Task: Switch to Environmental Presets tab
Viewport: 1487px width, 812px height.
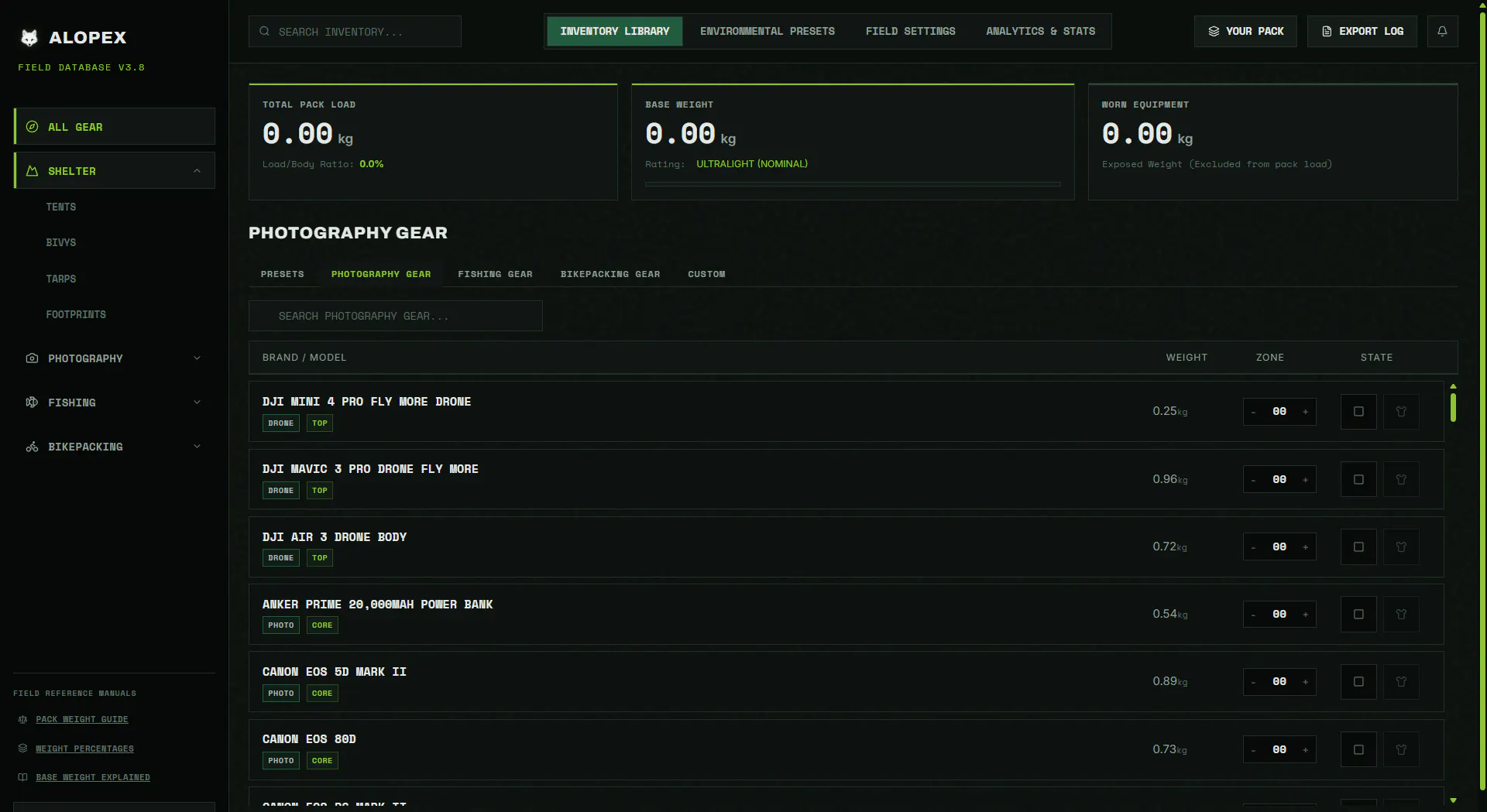Action: pyautogui.click(x=768, y=31)
